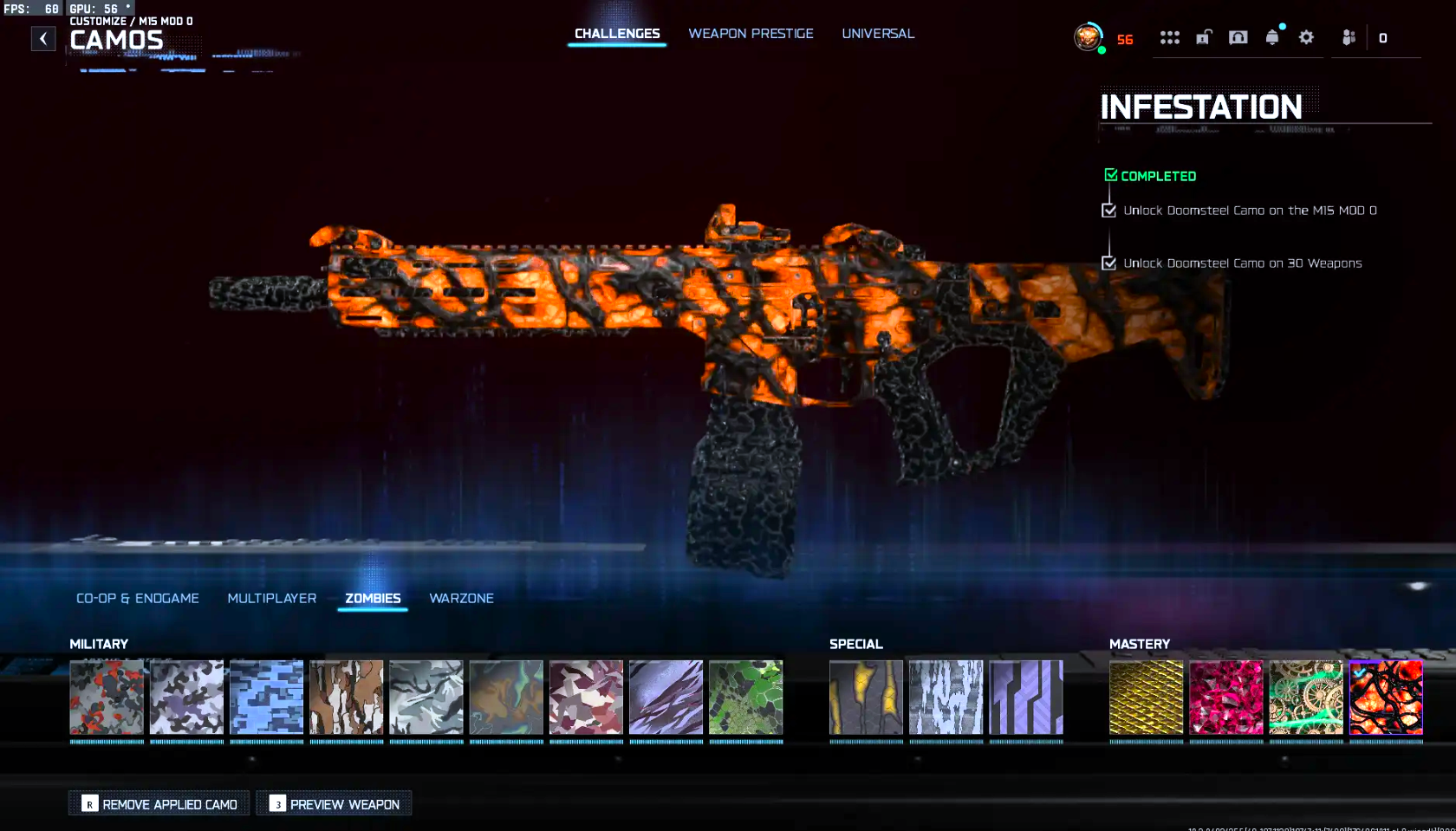This screenshot has width=1456, height=831.
Task: Click the M15 MOD 0 Doomsteel challenge checkbox
Action: coord(1108,211)
